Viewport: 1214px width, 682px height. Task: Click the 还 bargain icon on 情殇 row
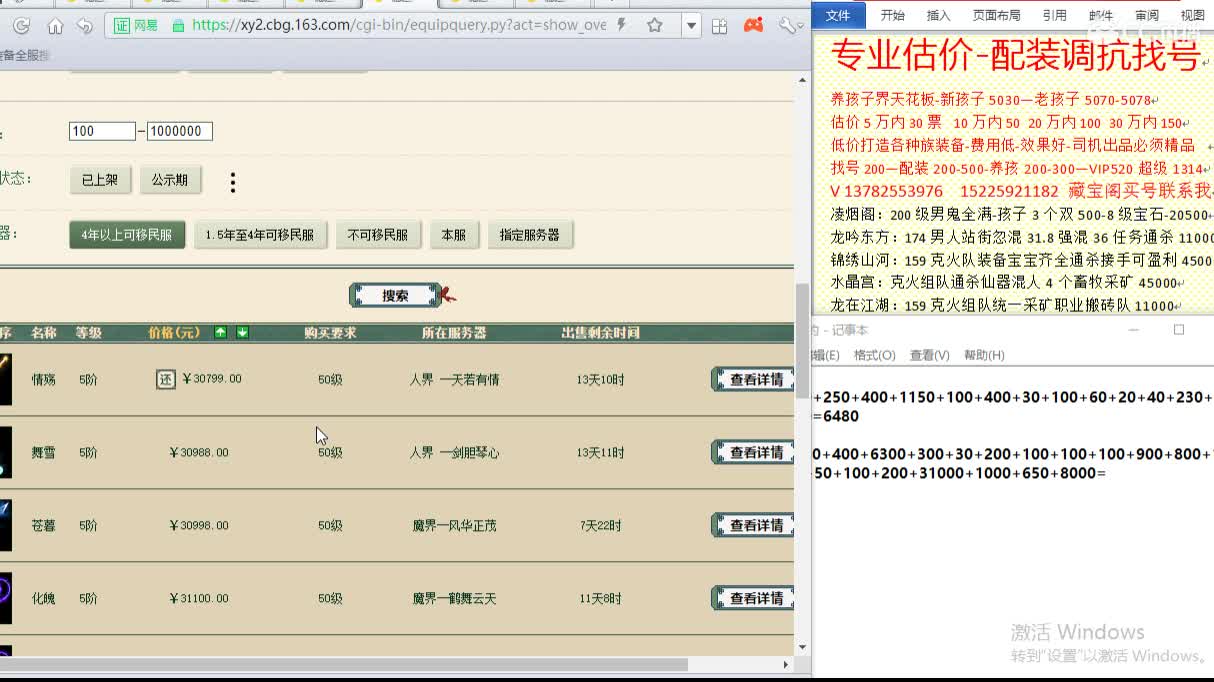[166, 379]
